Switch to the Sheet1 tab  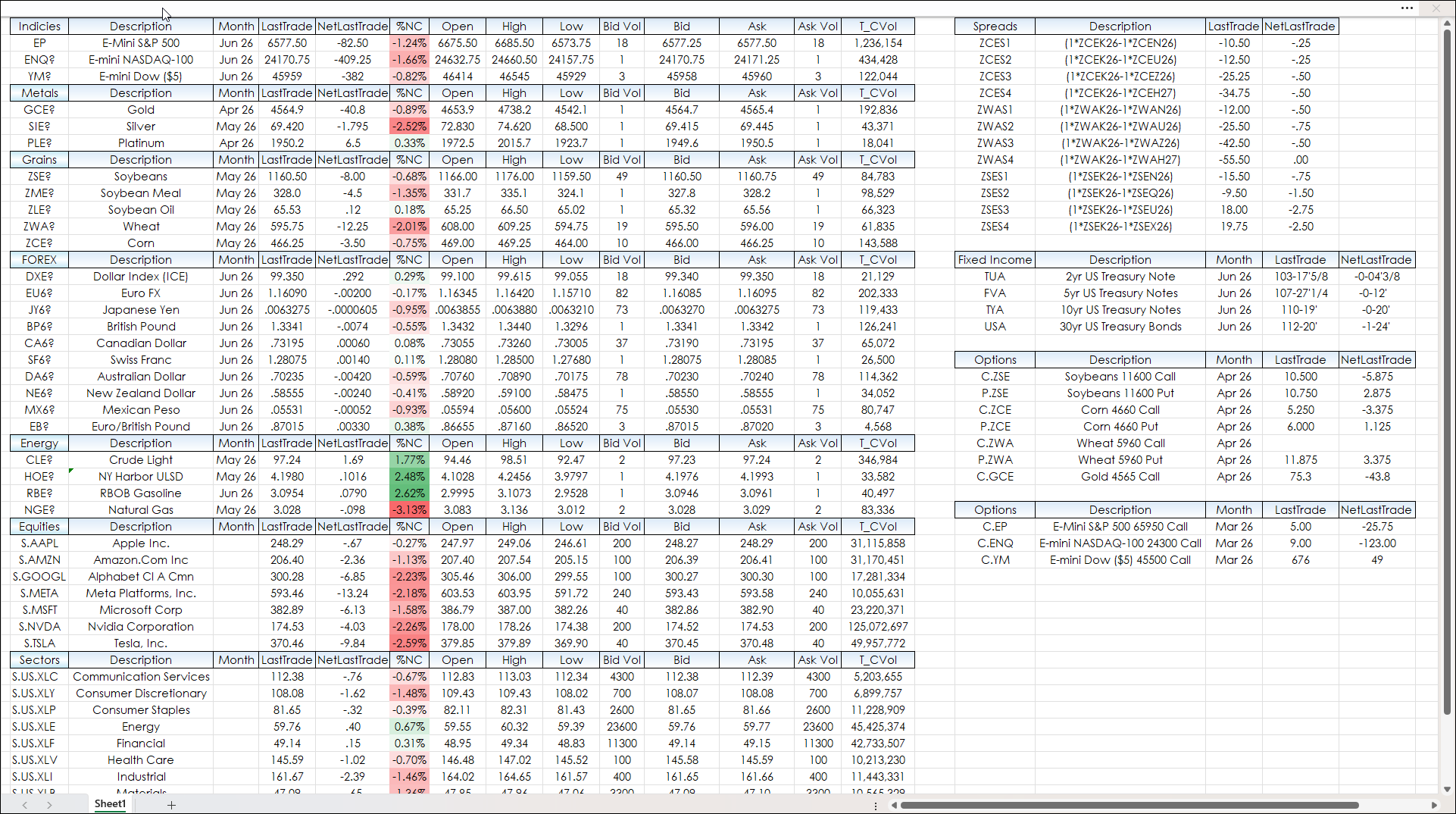(110, 804)
